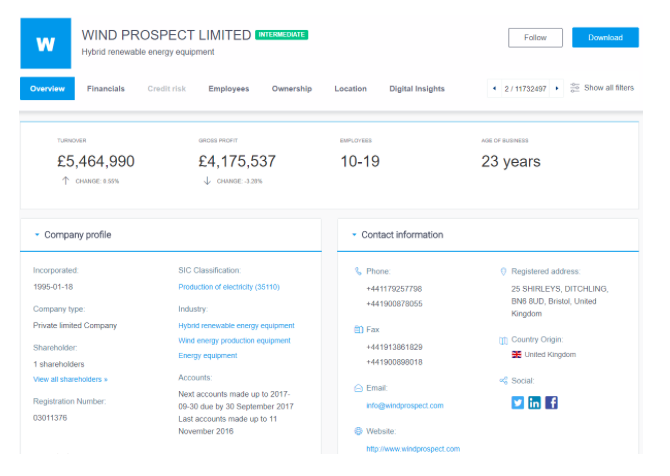Click the email envelope icon
This screenshot has width=670, height=476.
359,388
